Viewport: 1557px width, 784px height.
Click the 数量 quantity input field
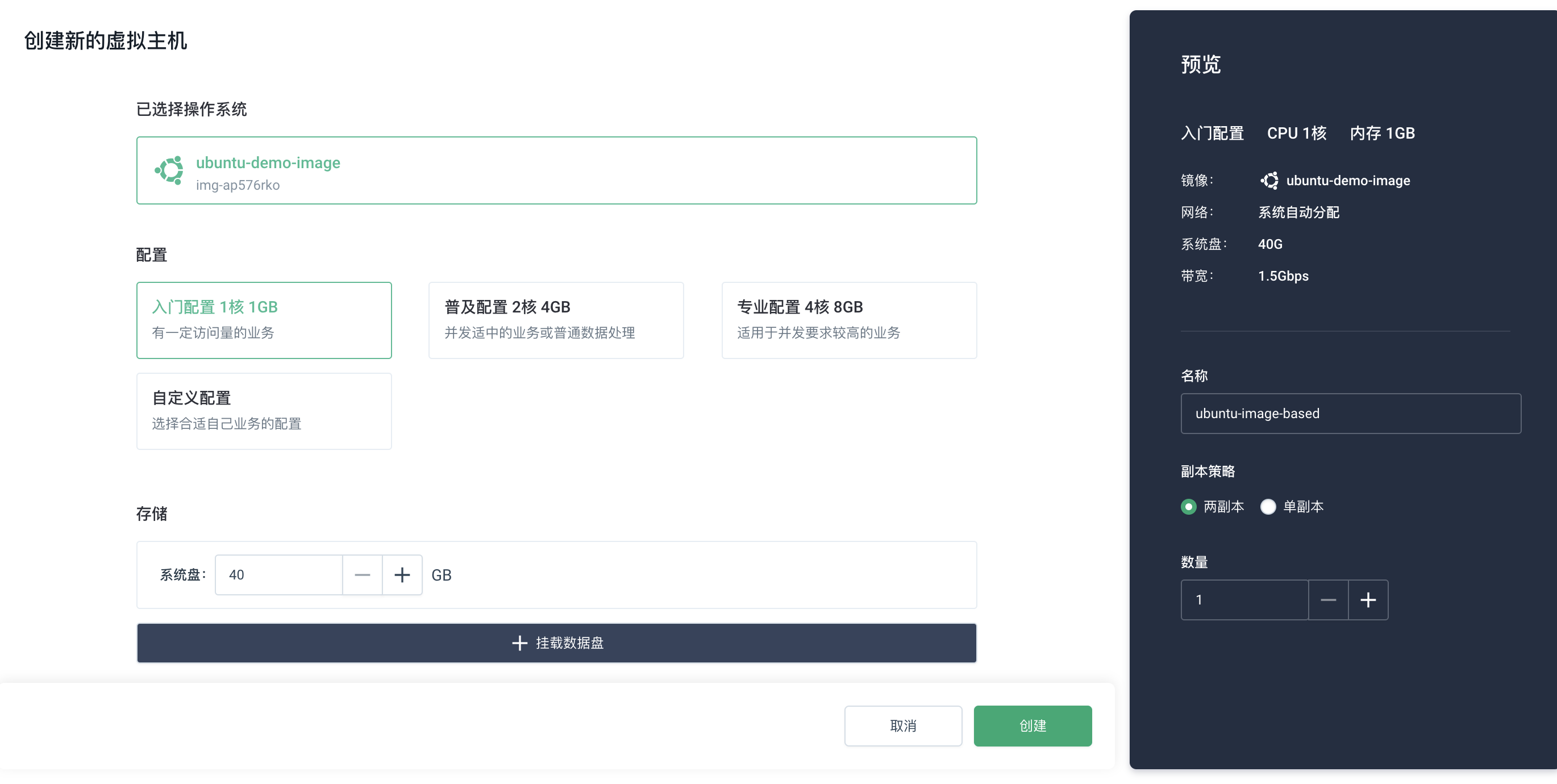click(1244, 599)
